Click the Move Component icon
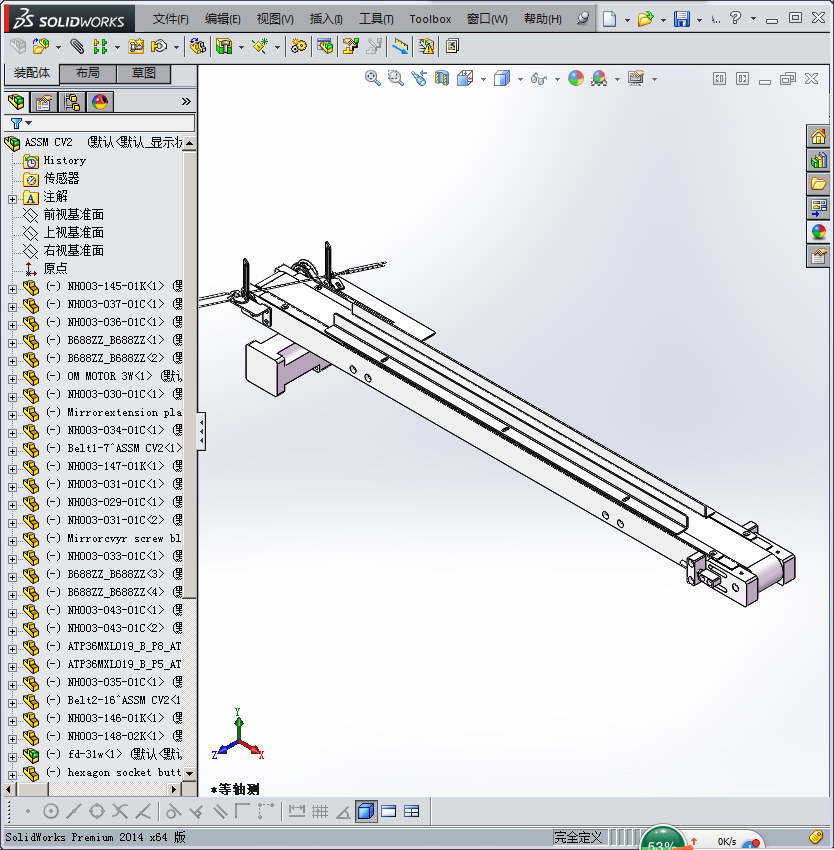The image size is (834, 850). pyautogui.click(x=159, y=47)
